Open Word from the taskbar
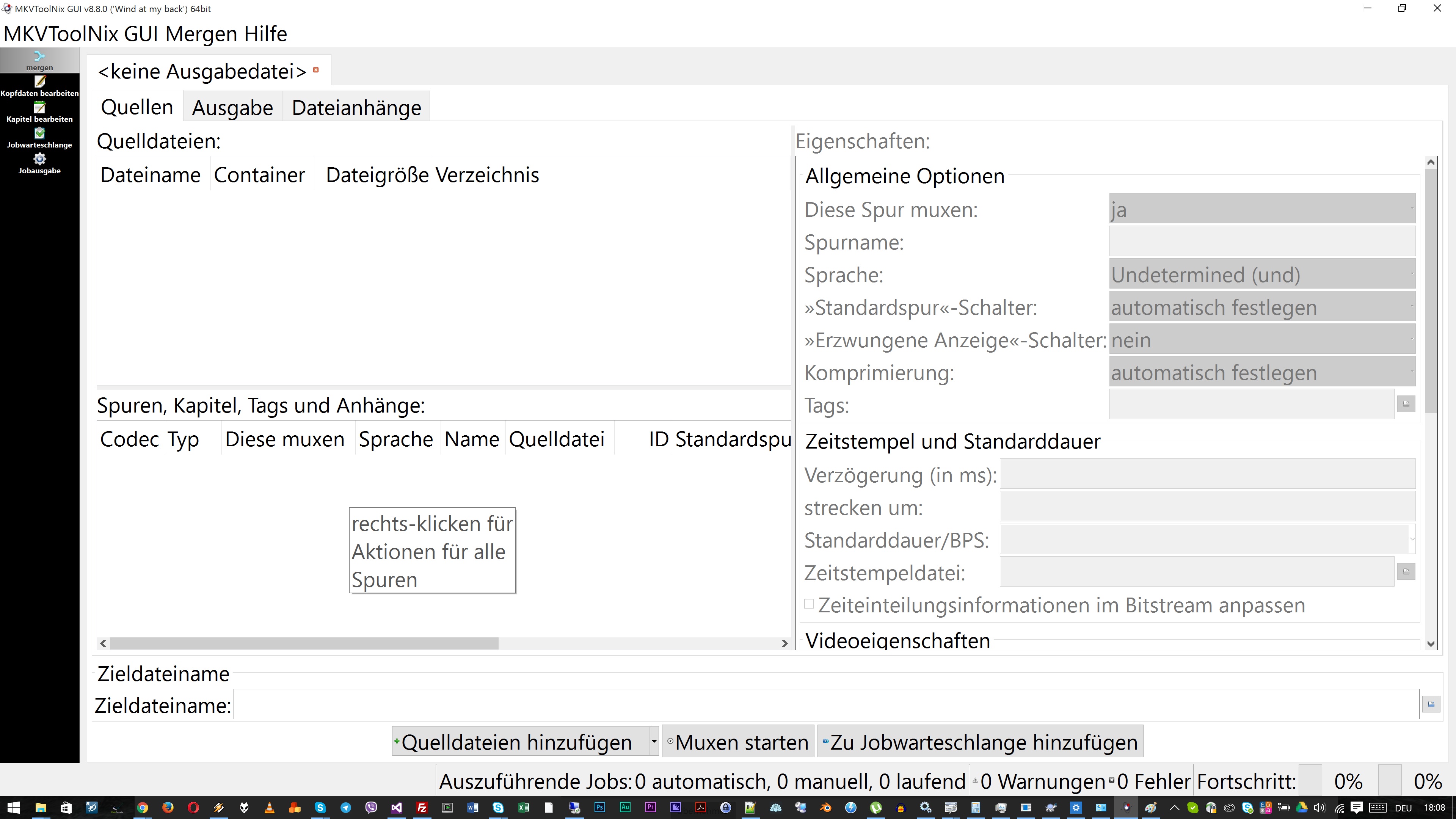Image resolution: width=1456 pixels, height=819 pixels. (472, 808)
